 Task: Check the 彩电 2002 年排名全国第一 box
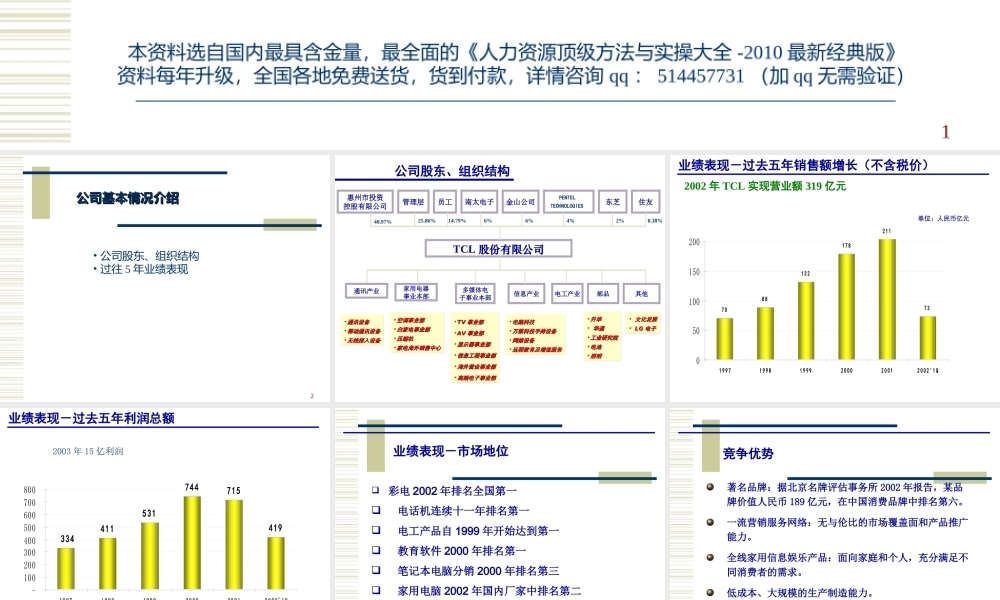click(x=375, y=489)
